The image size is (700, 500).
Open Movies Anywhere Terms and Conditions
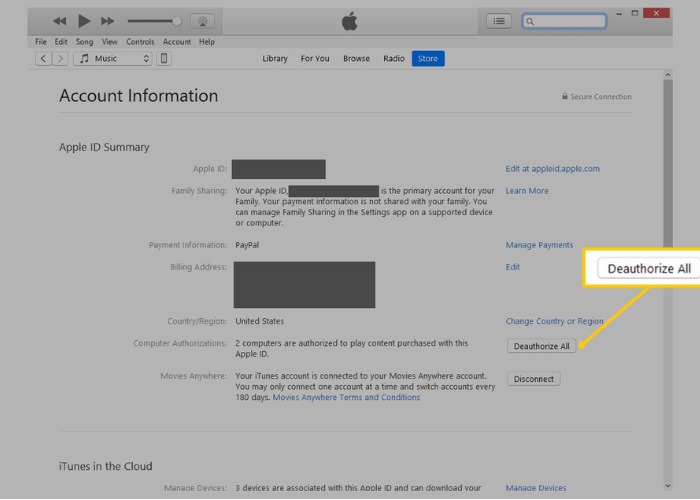pyautogui.click(x=346, y=397)
